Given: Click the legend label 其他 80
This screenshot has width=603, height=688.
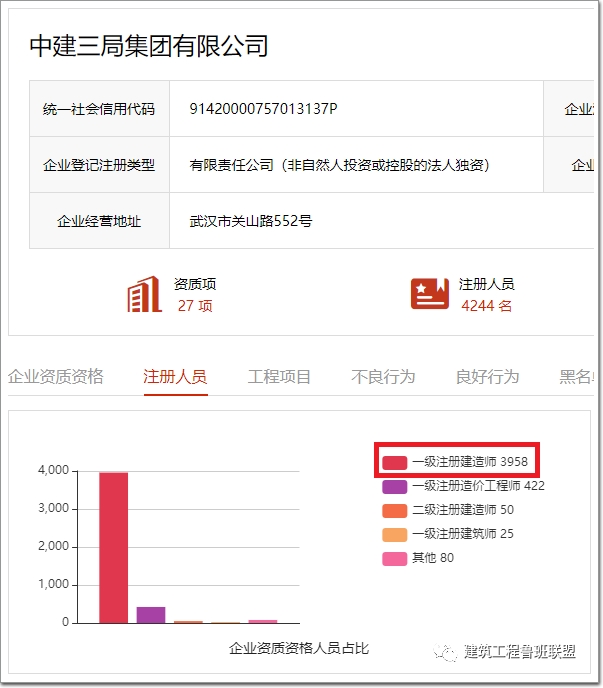Looking at the screenshot, I should pyautogui.click(x=433, y=558).
